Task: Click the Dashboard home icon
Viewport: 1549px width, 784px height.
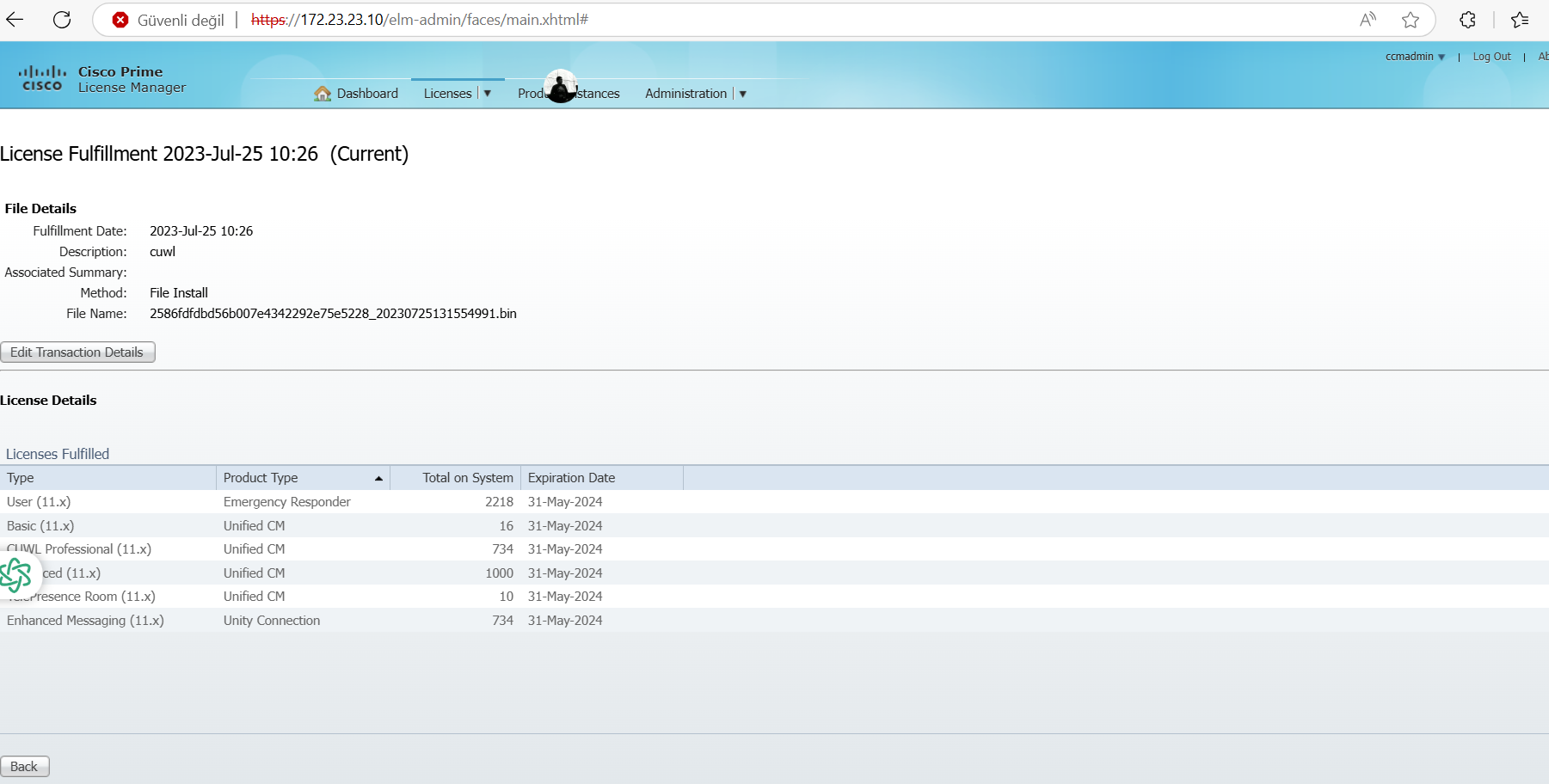Action: [x=323, y=94]
